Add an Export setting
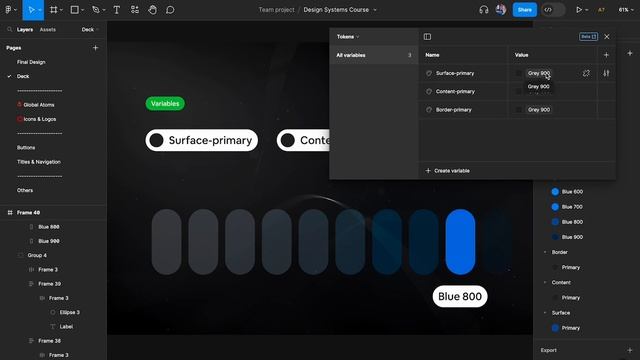Screen dimensions: 640x360 click(630, 350)
